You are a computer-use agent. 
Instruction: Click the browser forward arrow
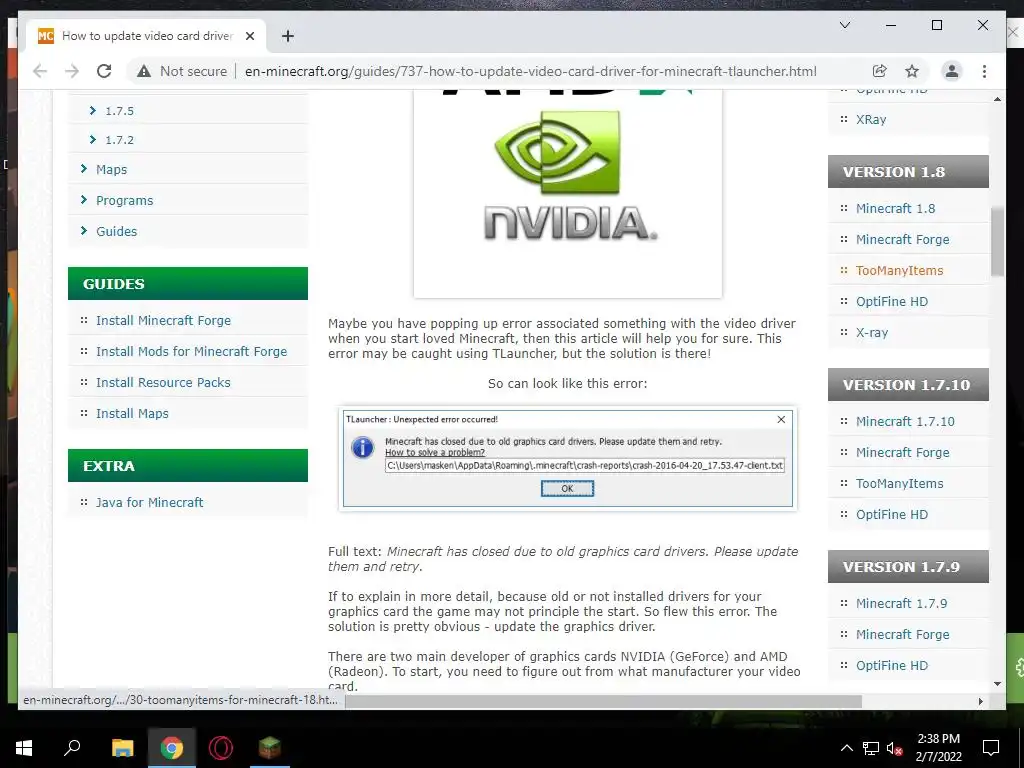72,71
